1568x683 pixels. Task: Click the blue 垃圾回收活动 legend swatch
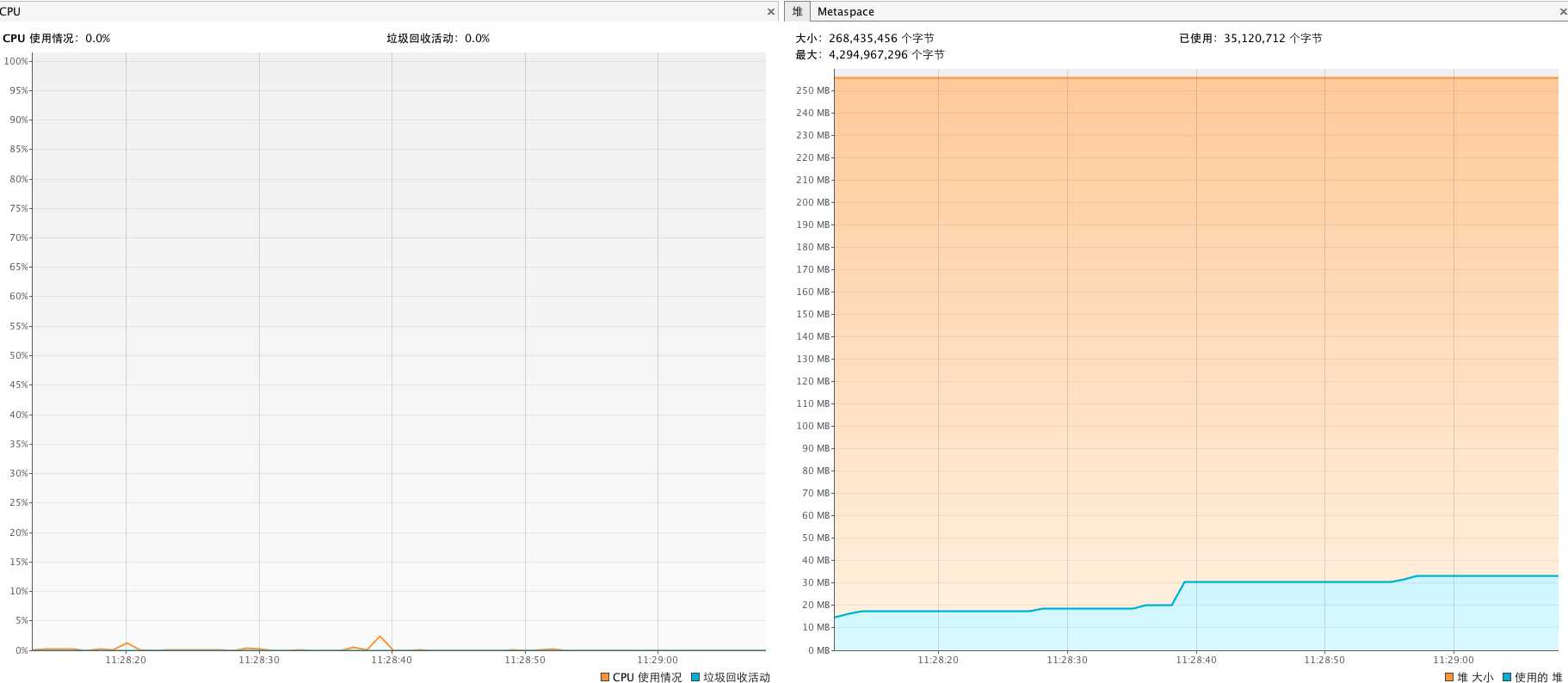coord(695,677)
